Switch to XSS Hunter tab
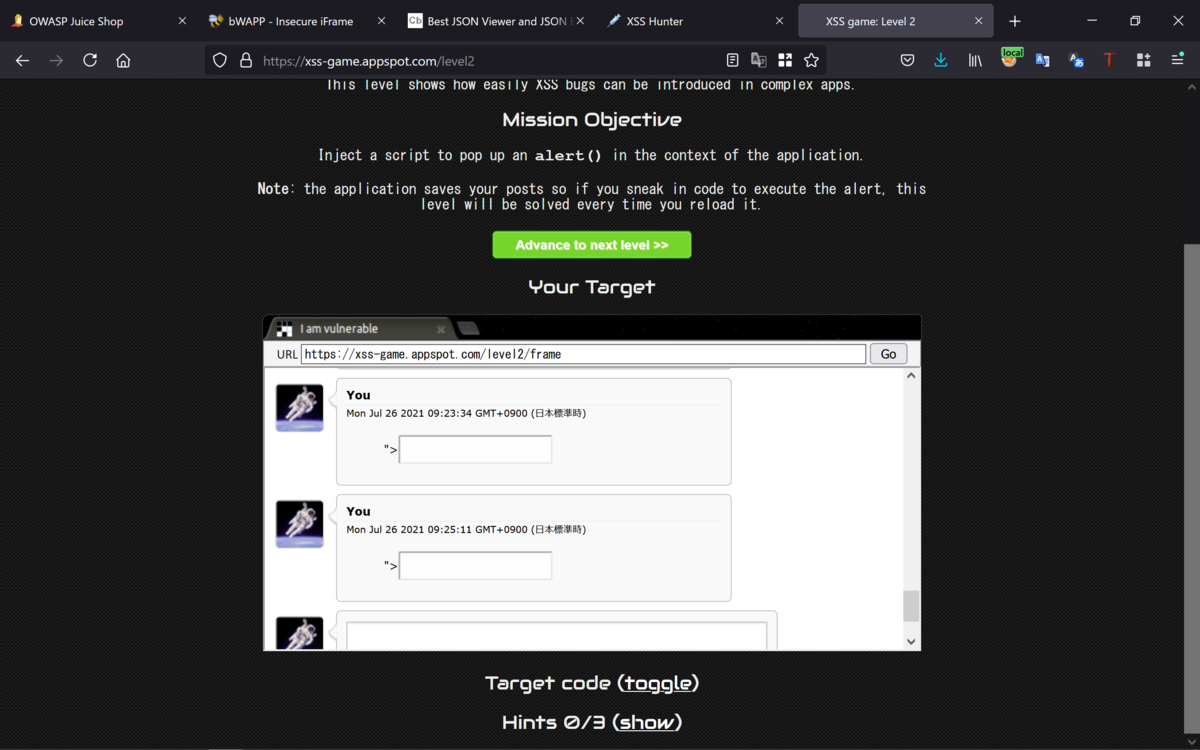 695,21
